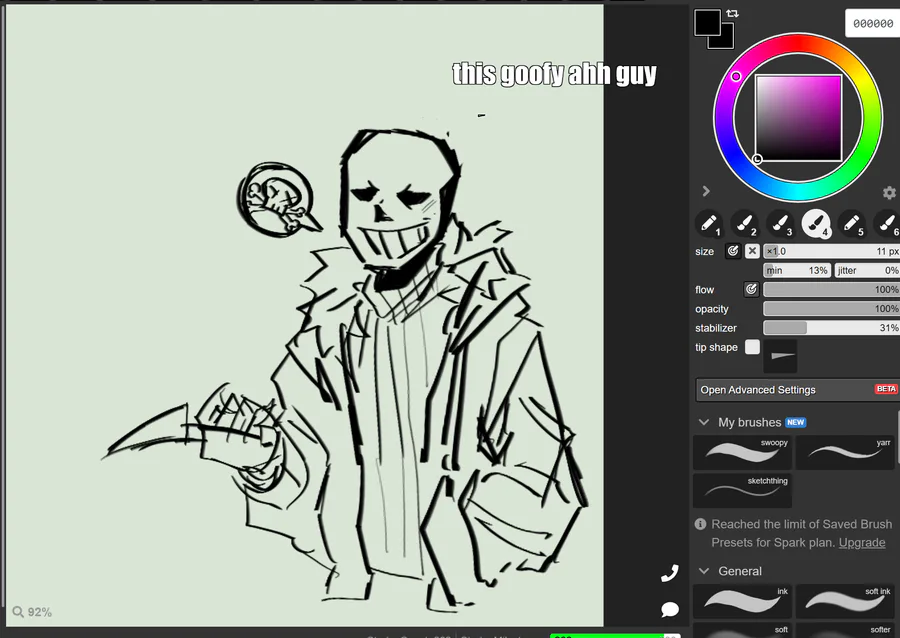Select brush slot 5 pencil tool
The image size is (900, 638).
click(x=851, y=223)
